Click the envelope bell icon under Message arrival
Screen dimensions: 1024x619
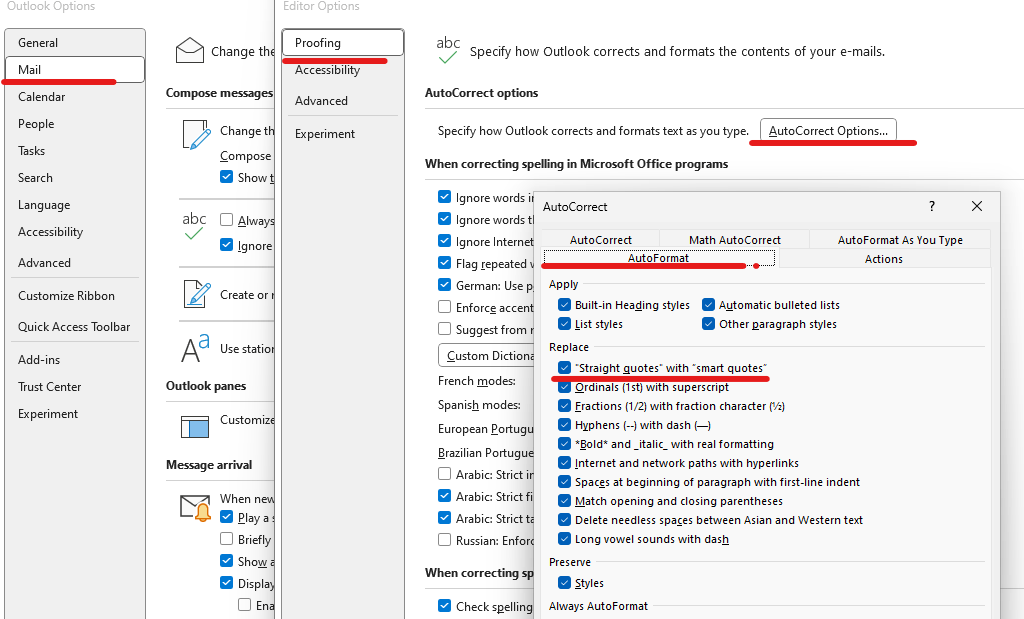tap(196, 507)
